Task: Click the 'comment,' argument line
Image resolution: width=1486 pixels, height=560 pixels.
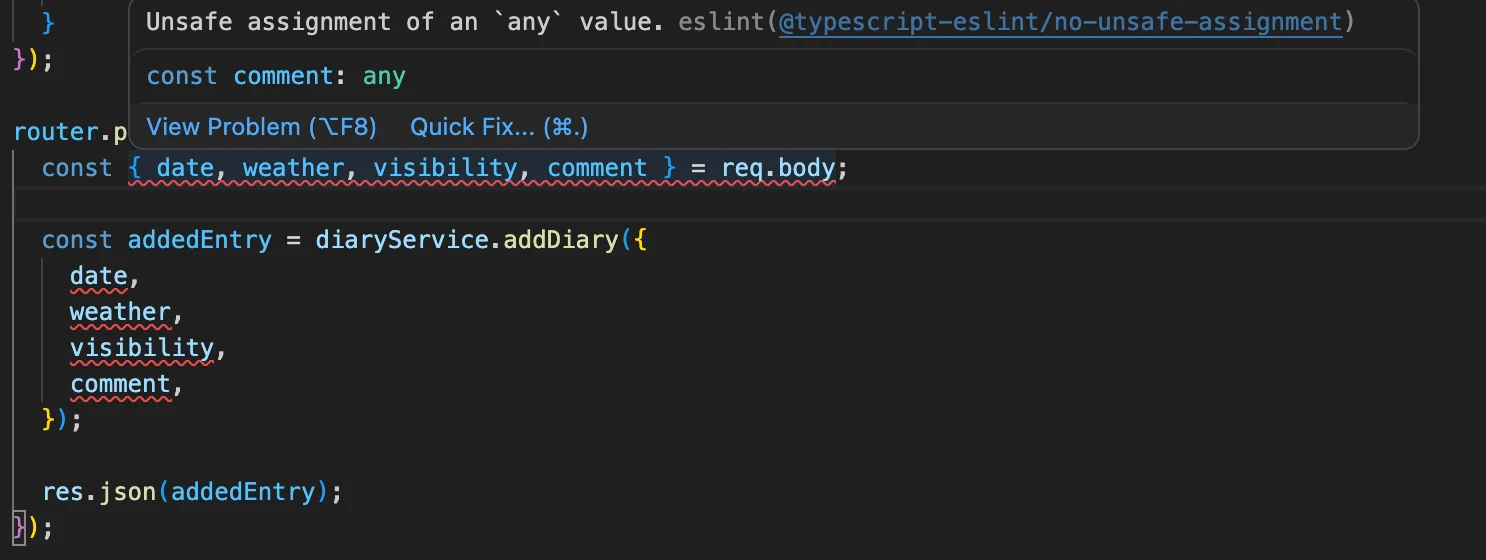Action: [x=126, y=384]
